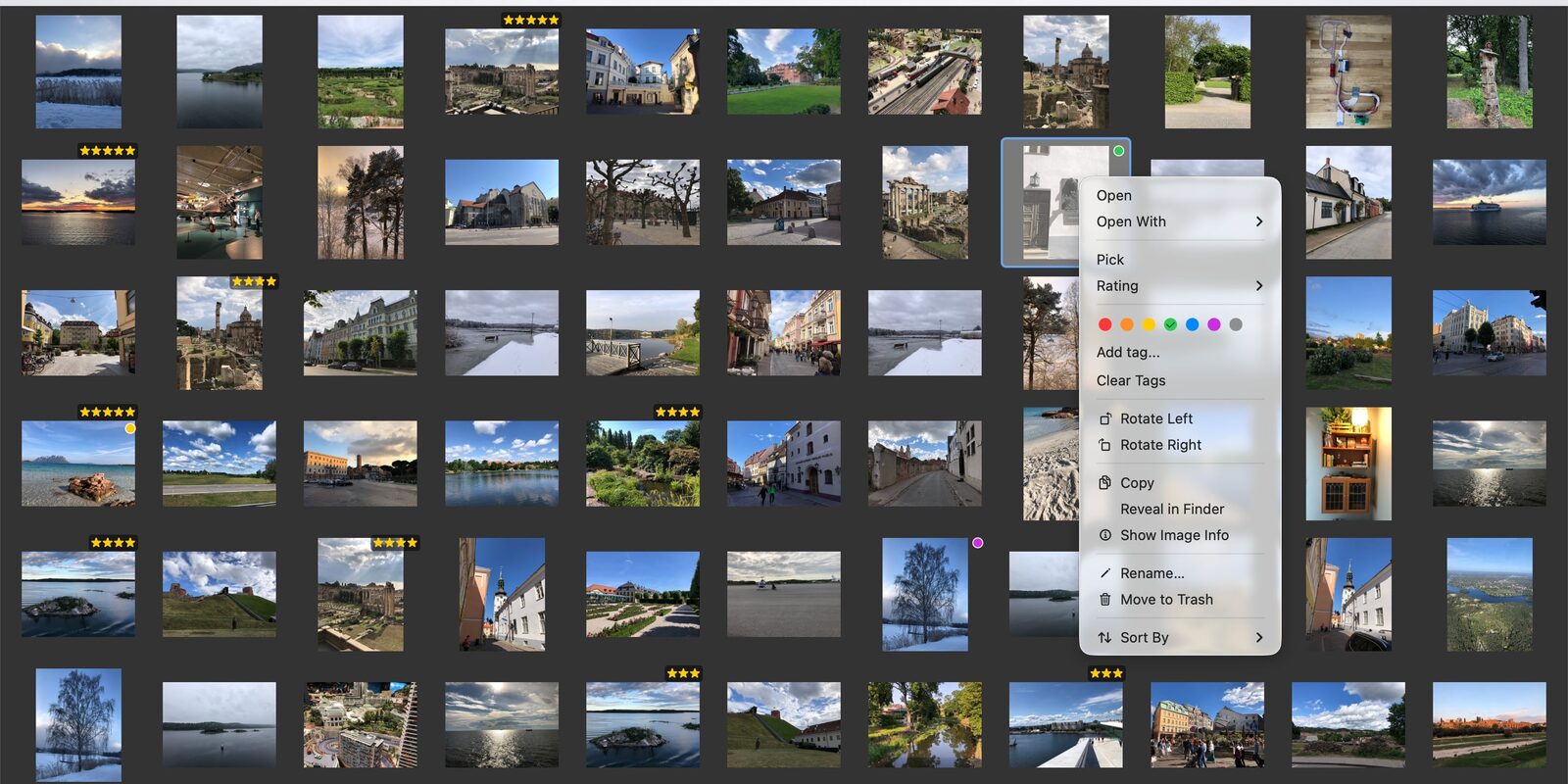Select the five-star Roman Forum thumbnail
This screenshot has height=784, width=1568.
click(502, 72)
